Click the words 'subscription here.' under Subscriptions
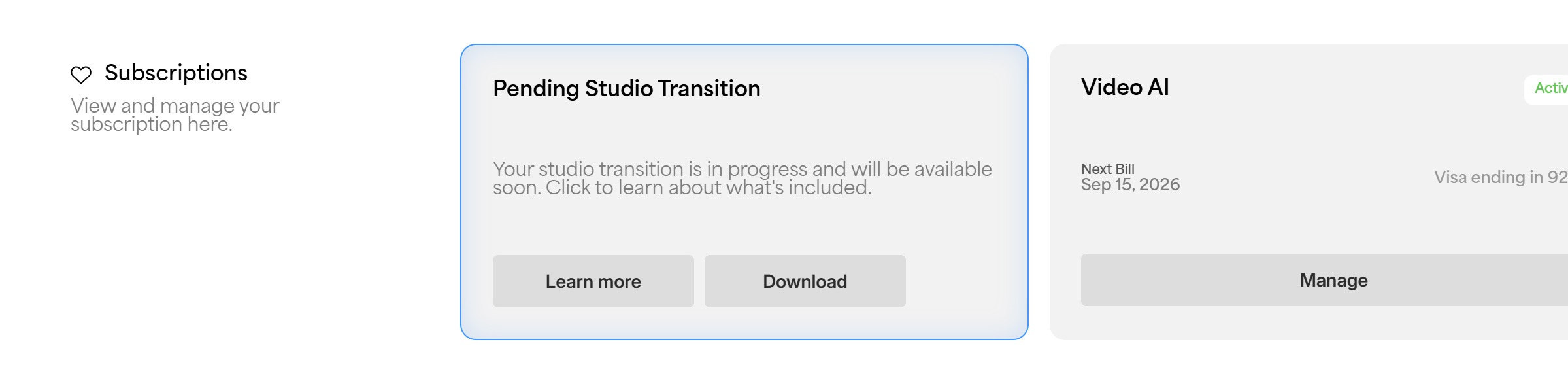Image resolution: width=1568 pixels, height=382 pixels. 152,124
